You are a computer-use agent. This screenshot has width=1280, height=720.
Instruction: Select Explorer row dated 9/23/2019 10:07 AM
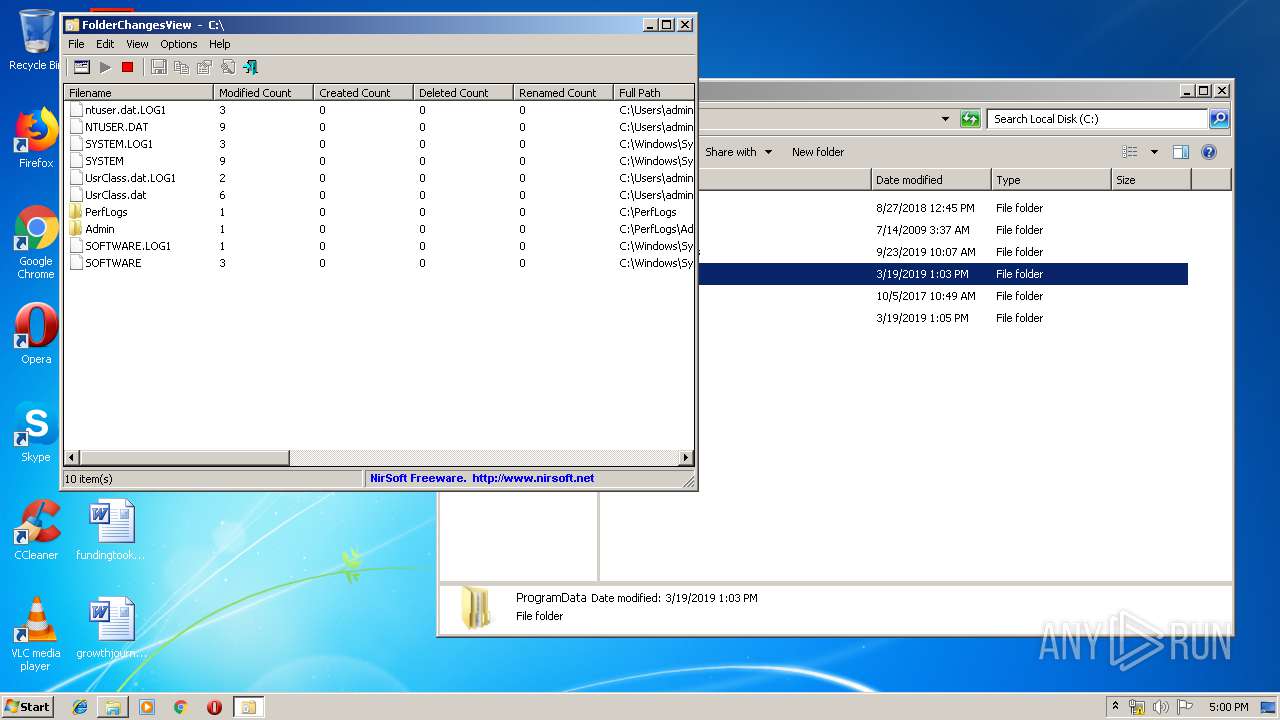pyautogui.click(x=943, y=252)
